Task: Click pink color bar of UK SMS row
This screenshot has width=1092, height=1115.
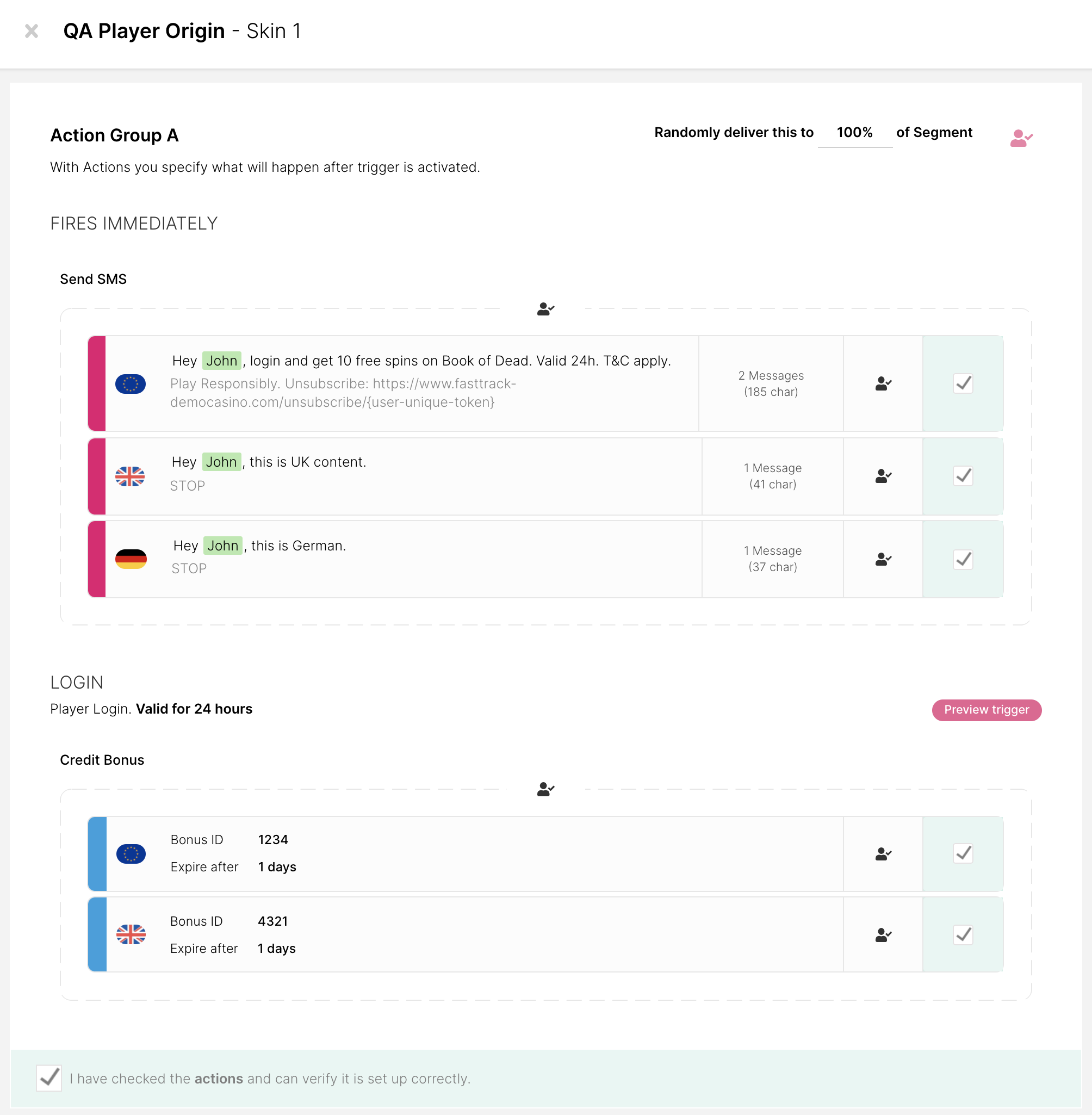Action: pos(97,476)
